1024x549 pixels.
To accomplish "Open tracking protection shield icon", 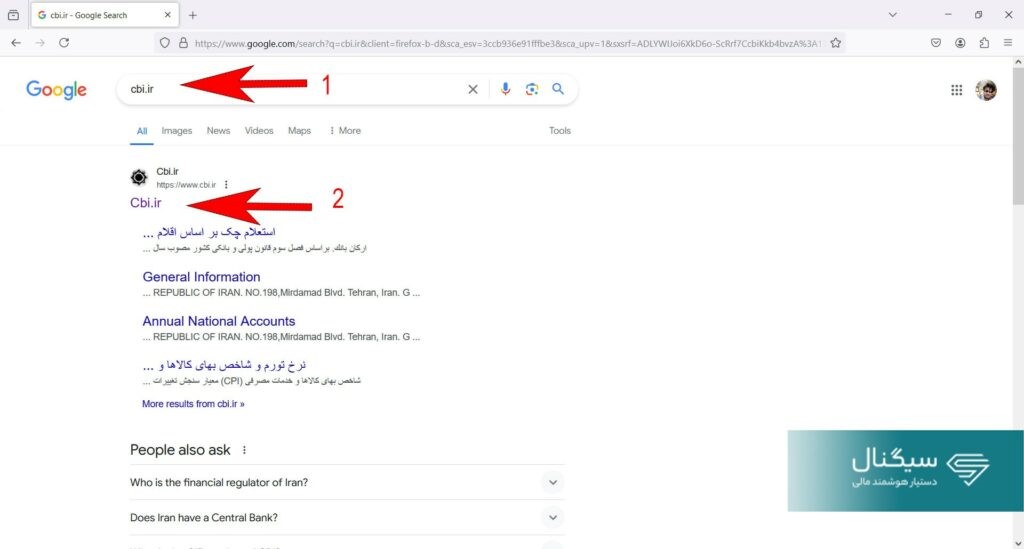I will [x=165, y=43].
